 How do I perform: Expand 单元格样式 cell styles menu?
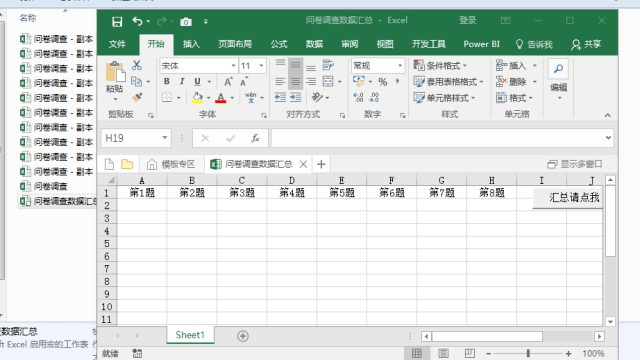coord(444,98)
